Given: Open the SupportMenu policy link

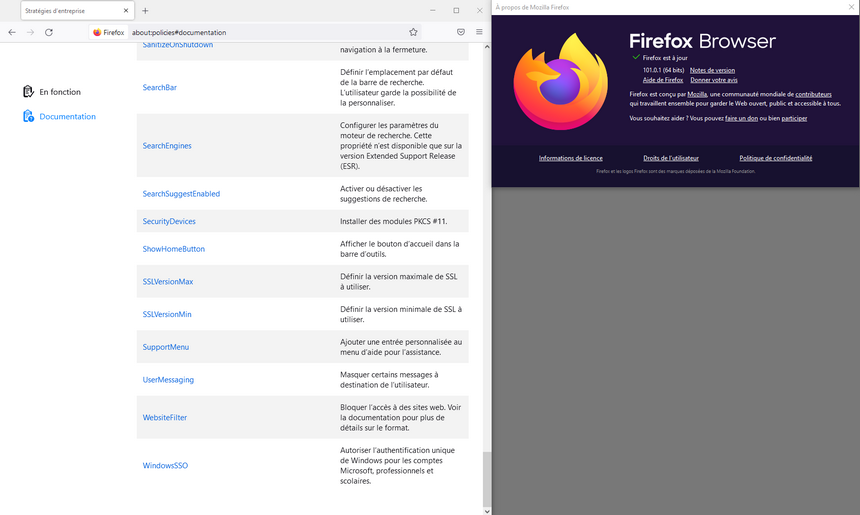Looking at the screenshot, I should [166, 347].
